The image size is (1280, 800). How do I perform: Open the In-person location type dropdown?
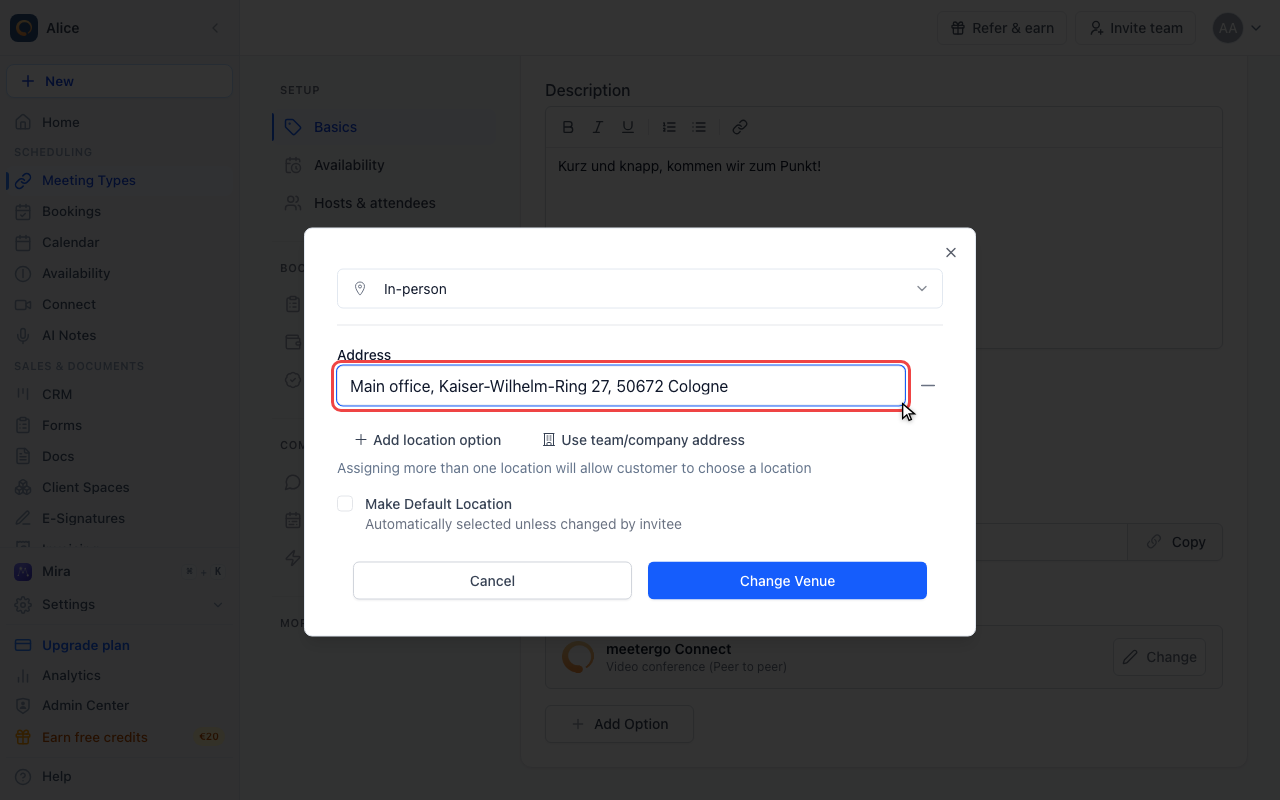pos(640,288)
